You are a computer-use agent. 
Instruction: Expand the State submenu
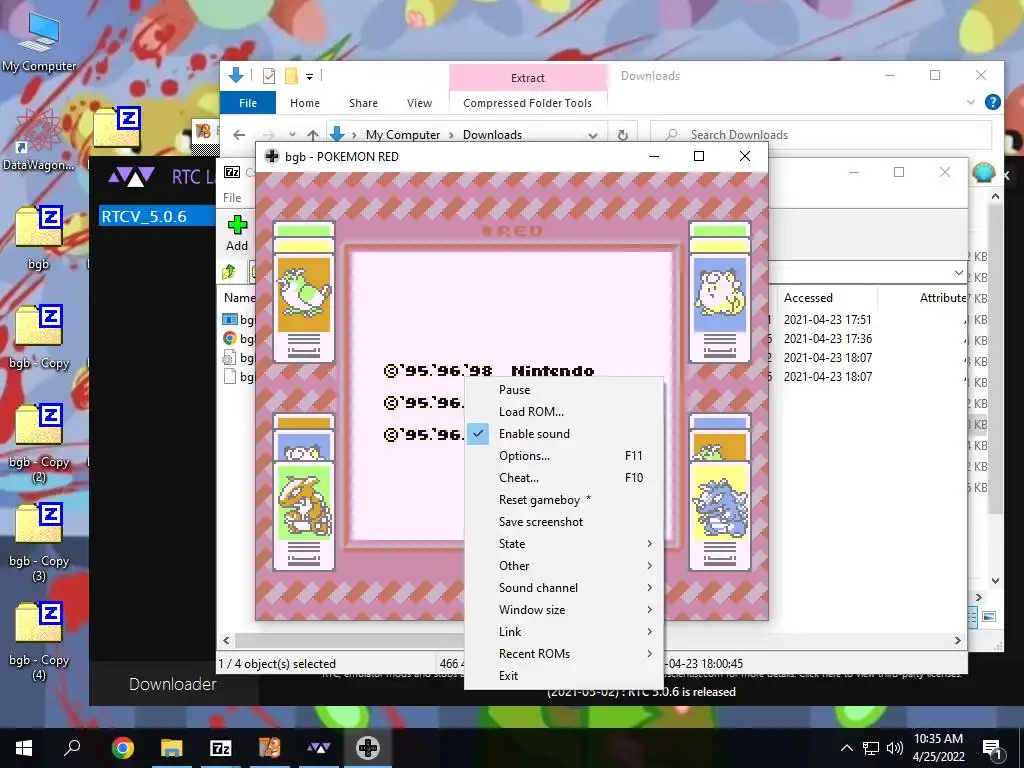564,544
